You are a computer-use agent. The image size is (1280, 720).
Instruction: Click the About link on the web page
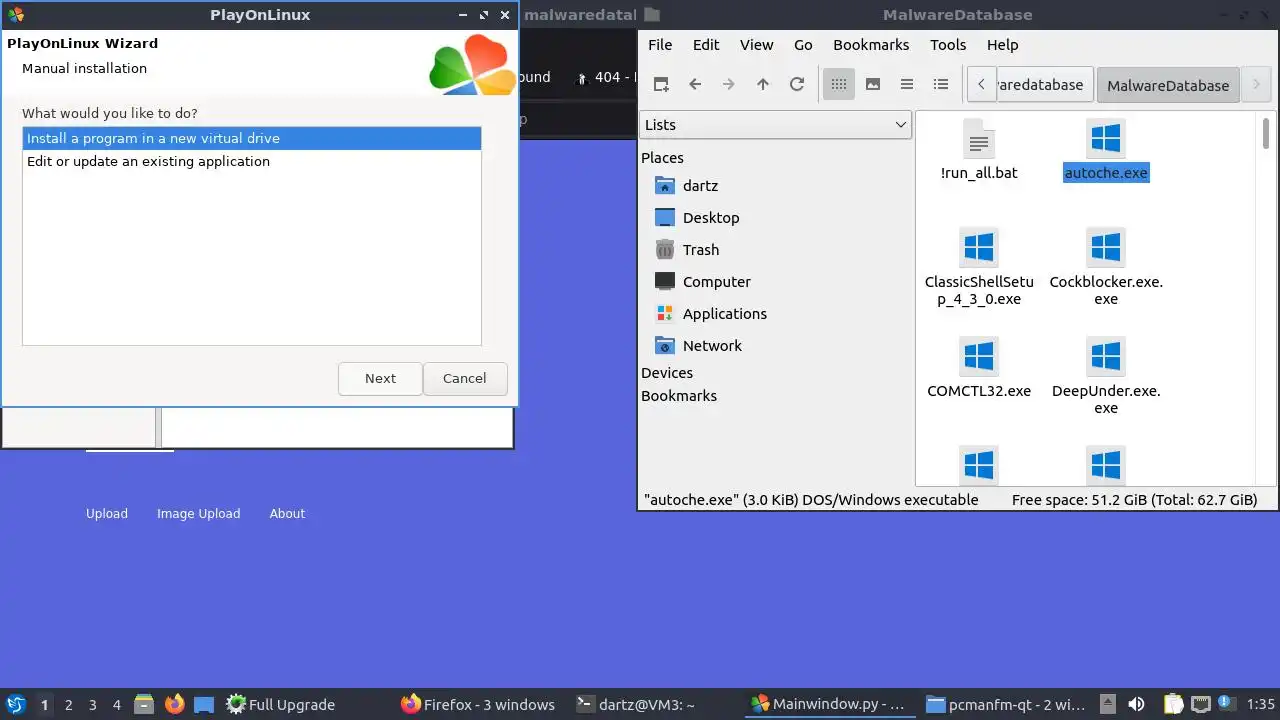point(287,513)
